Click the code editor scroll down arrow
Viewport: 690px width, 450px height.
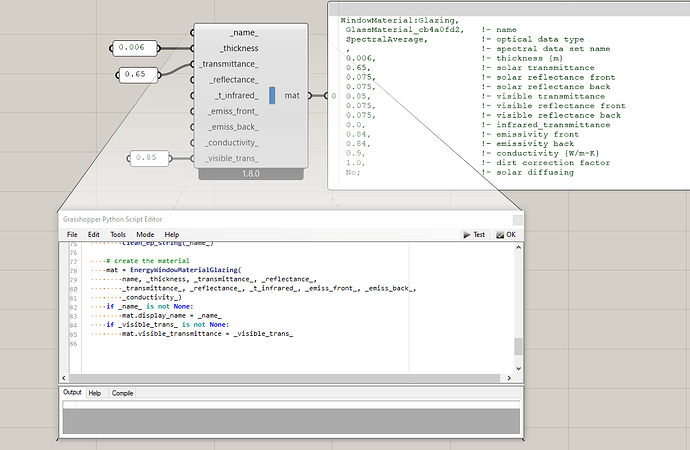click(518, 369)
